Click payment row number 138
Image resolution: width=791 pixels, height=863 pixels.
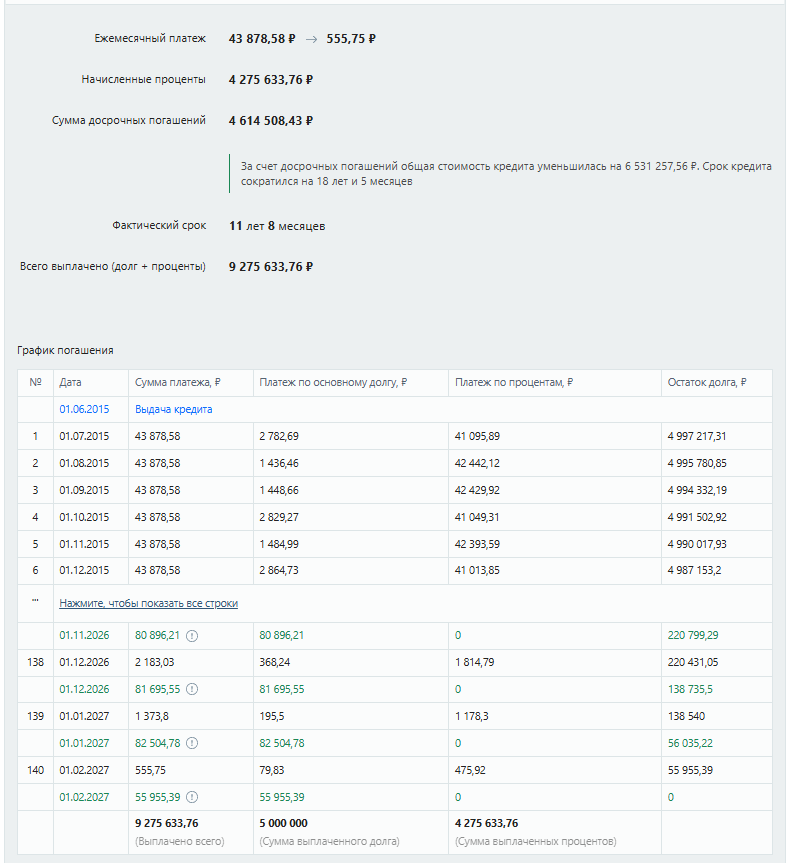coord(35,663)
